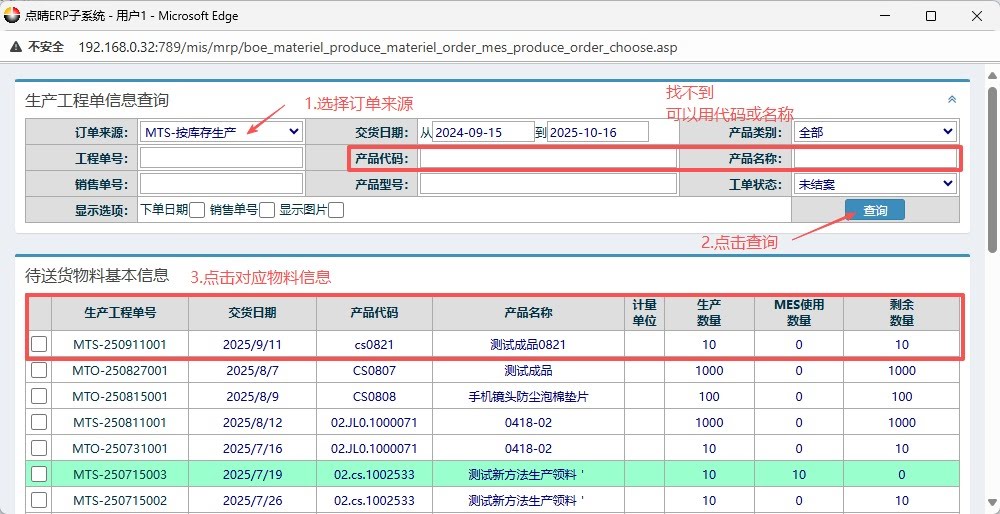Expand the 产品类别 dropdown
The width and height of the screenshot is (1000, 514).
point(875,132)
